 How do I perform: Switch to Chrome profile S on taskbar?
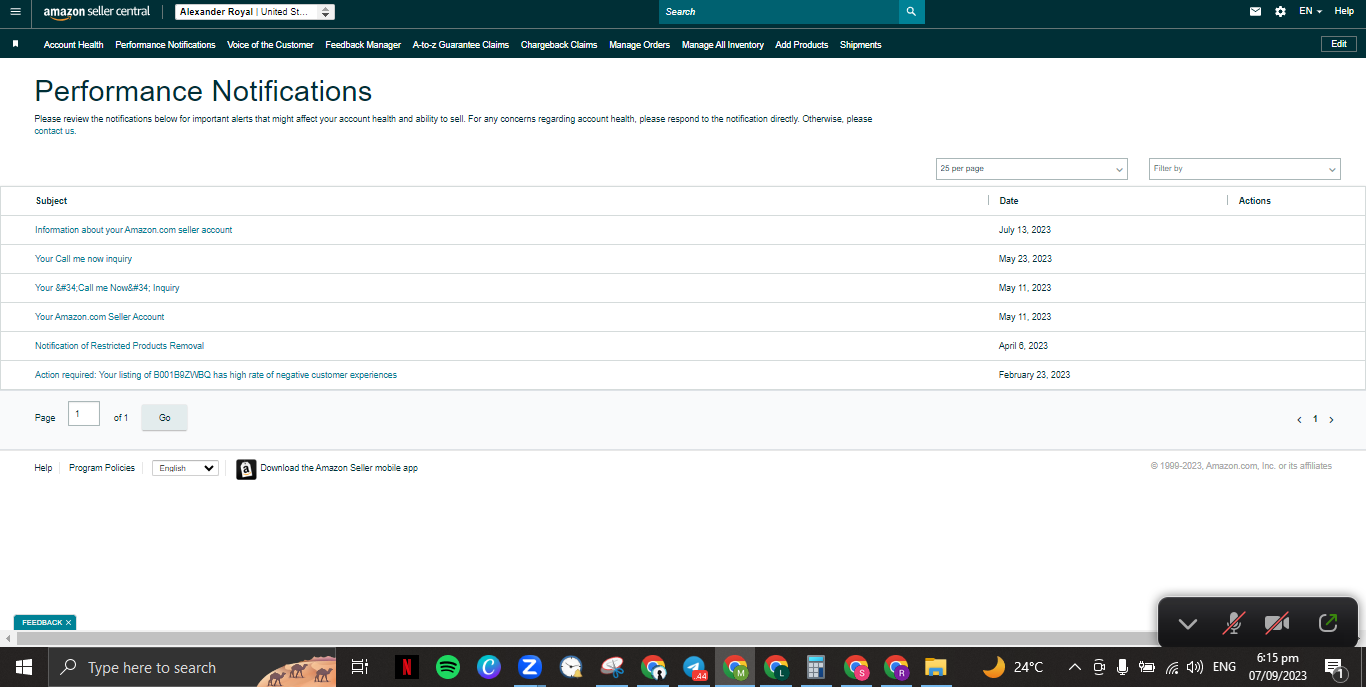pyautogui.click(x=856, y=667)
